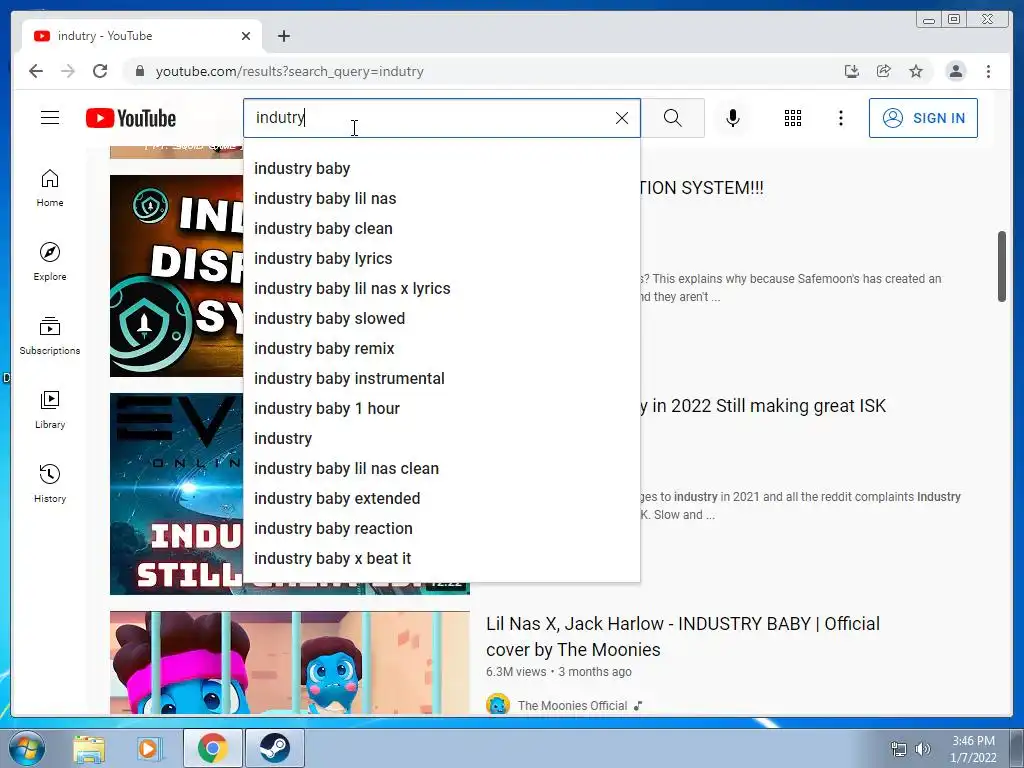1024x768 pixels.
Task: Open the Chrome profile avatar
Action: [x=955, y=71]
